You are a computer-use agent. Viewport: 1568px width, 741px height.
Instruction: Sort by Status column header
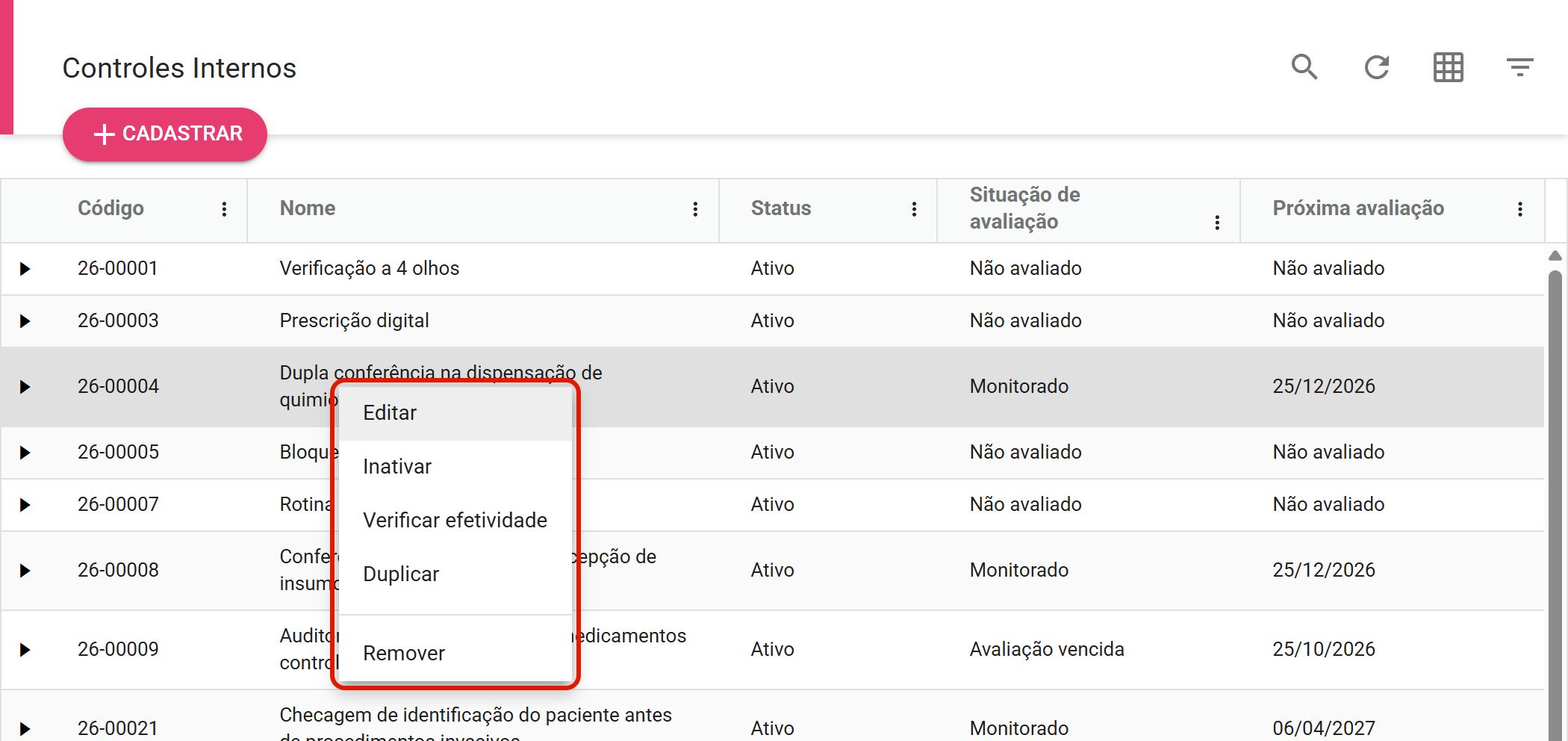point(781,208)
